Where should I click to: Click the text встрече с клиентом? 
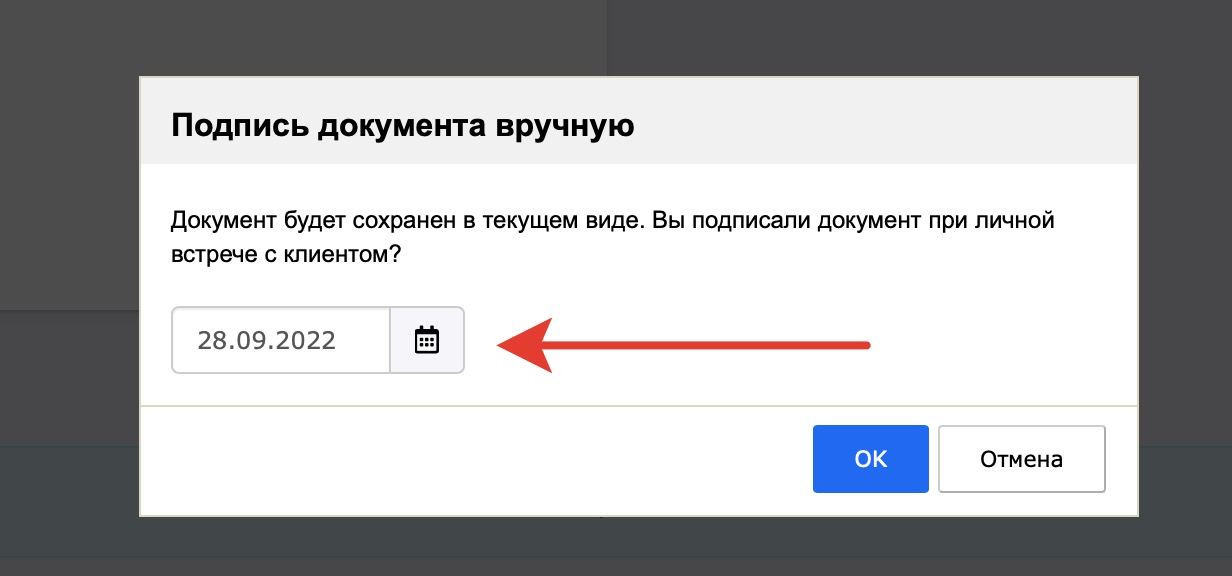[x=286, y=254]
